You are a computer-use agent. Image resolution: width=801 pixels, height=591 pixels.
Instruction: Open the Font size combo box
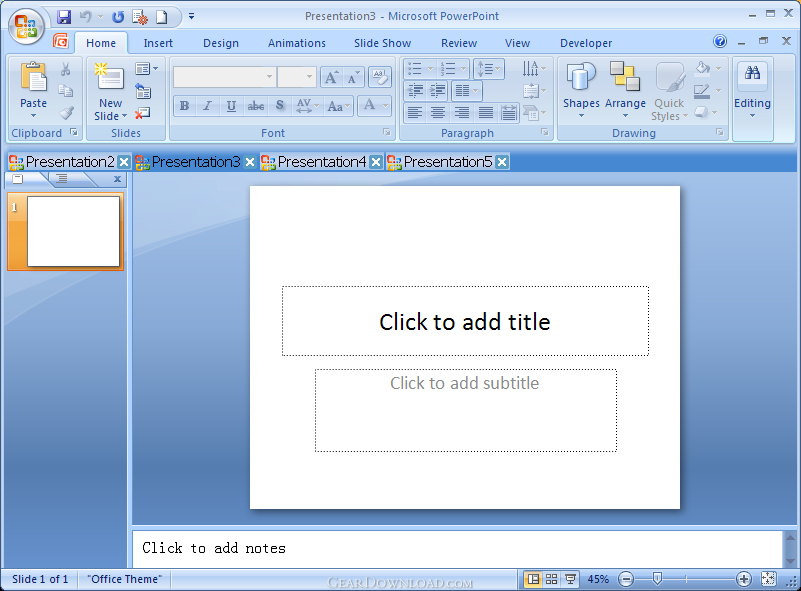point(296,77)
